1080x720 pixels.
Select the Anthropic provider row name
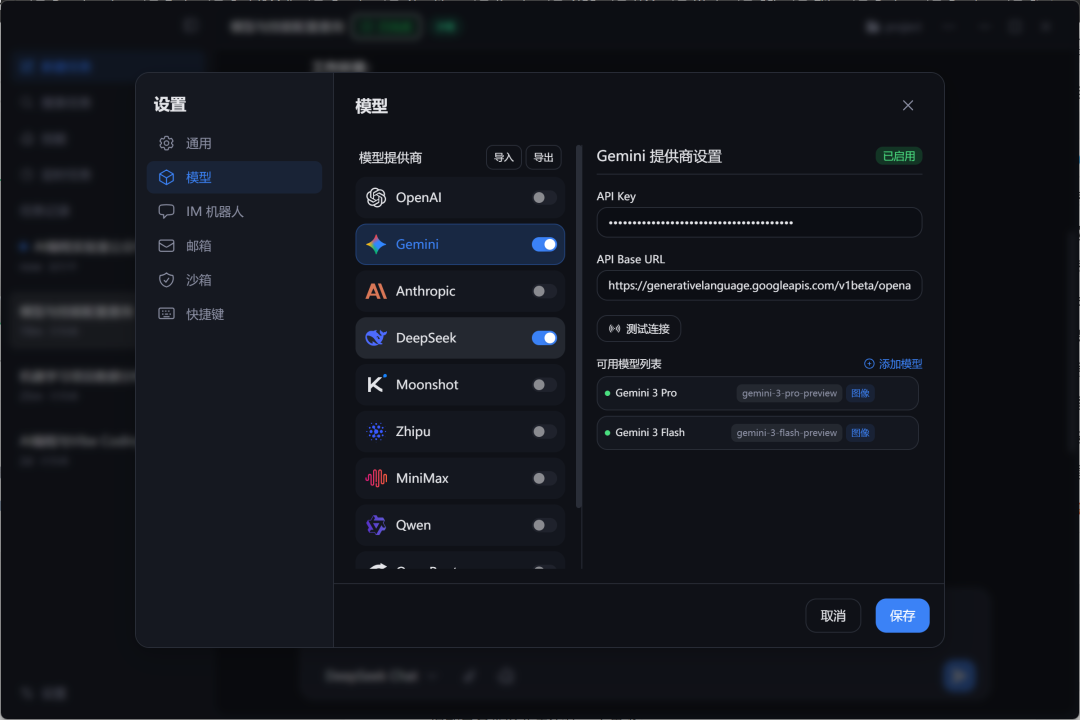point(426,291)
